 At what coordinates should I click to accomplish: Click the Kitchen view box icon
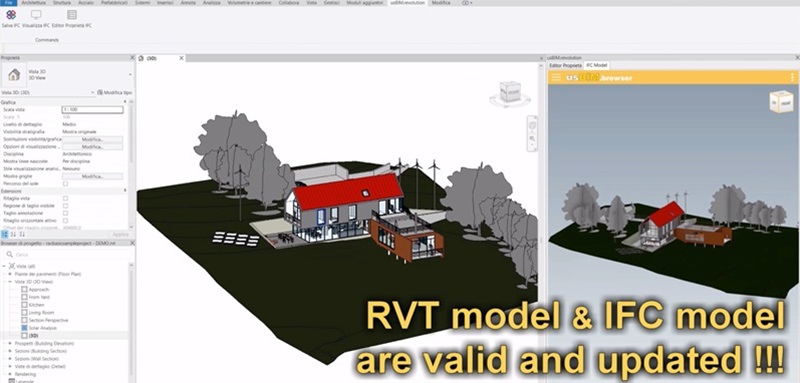point(24,304)
